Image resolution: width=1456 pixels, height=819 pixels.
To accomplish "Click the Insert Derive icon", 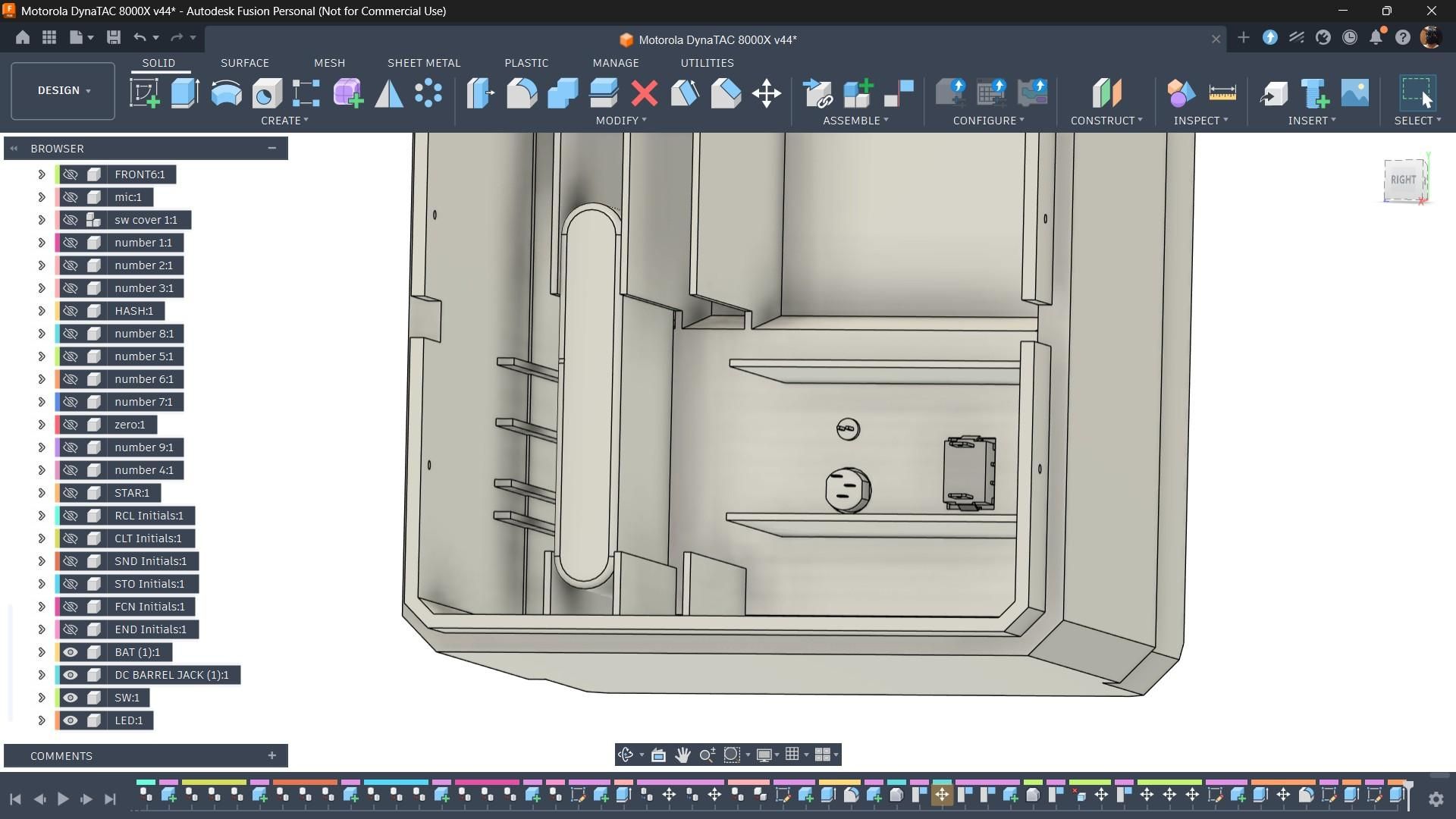I will [x=1274, y=93].
